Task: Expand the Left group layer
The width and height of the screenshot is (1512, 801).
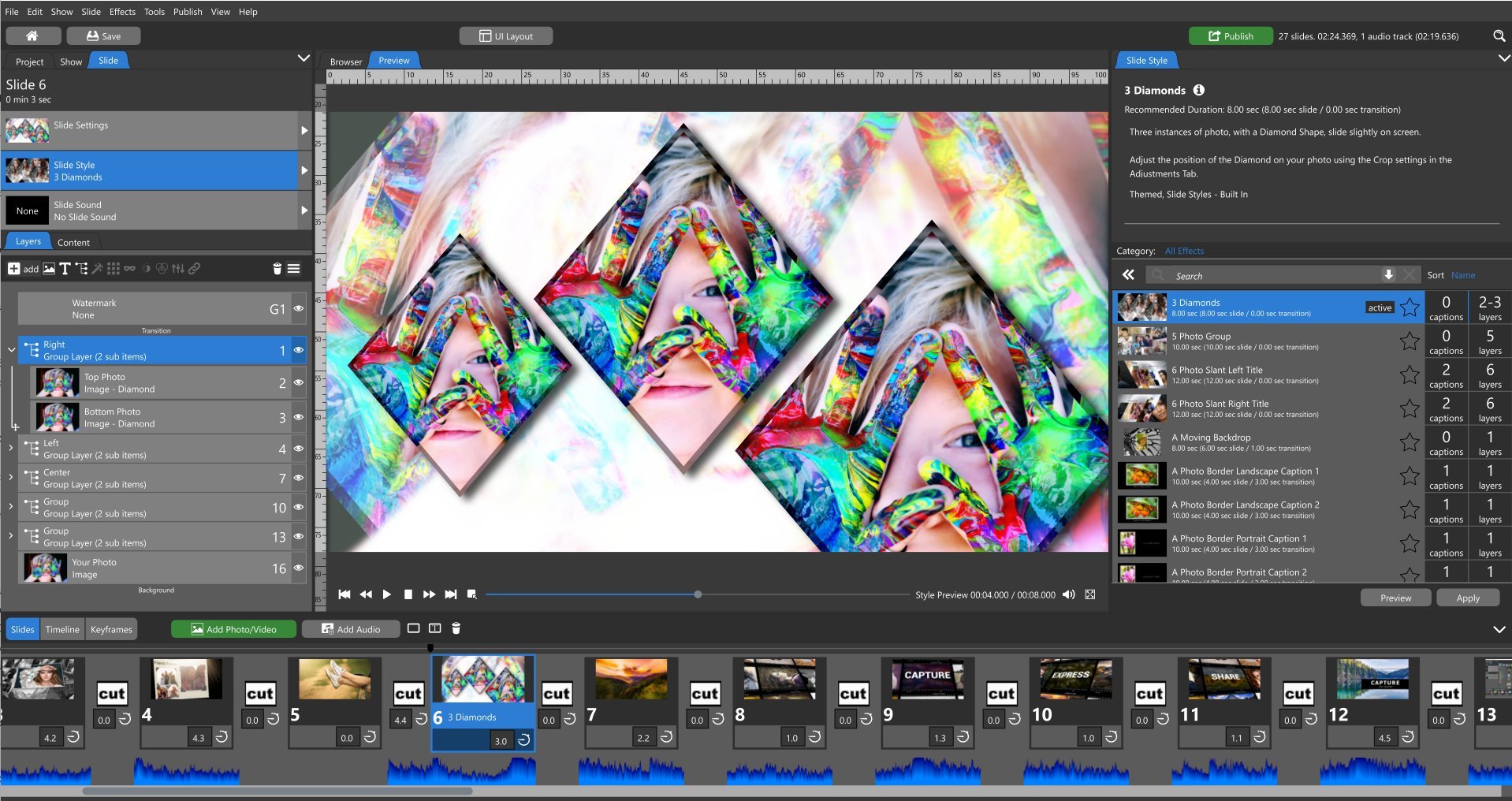Action: (11, 448)
